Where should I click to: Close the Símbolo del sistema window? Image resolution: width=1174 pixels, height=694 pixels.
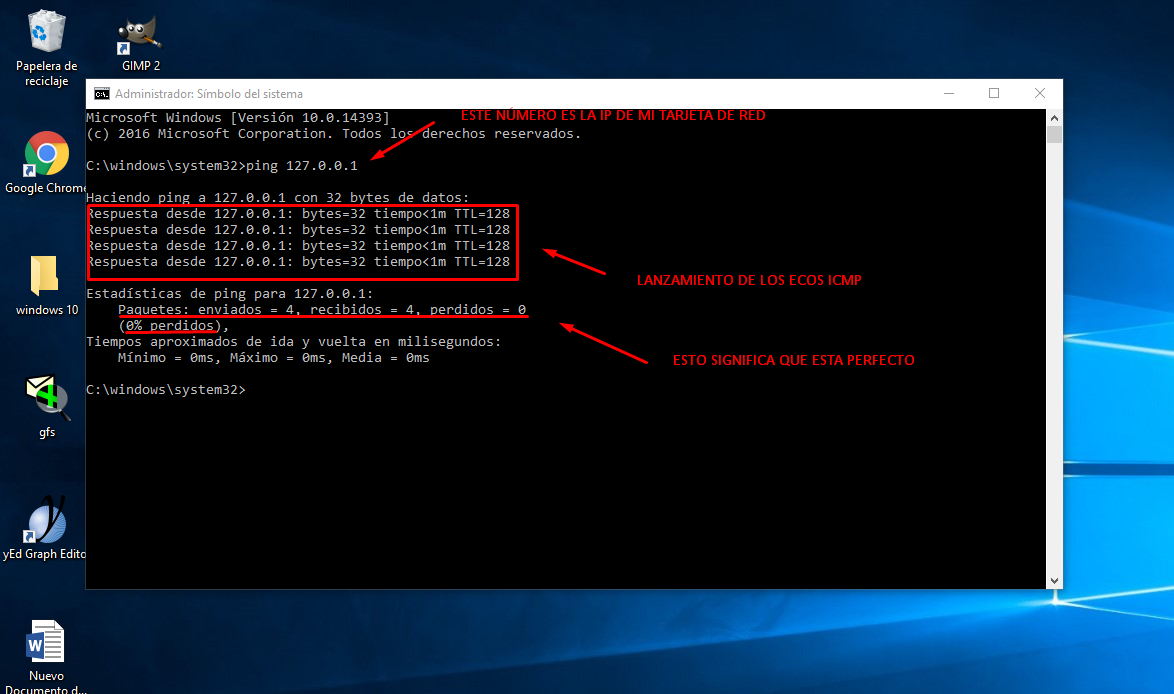click(x=1039, y=94)
